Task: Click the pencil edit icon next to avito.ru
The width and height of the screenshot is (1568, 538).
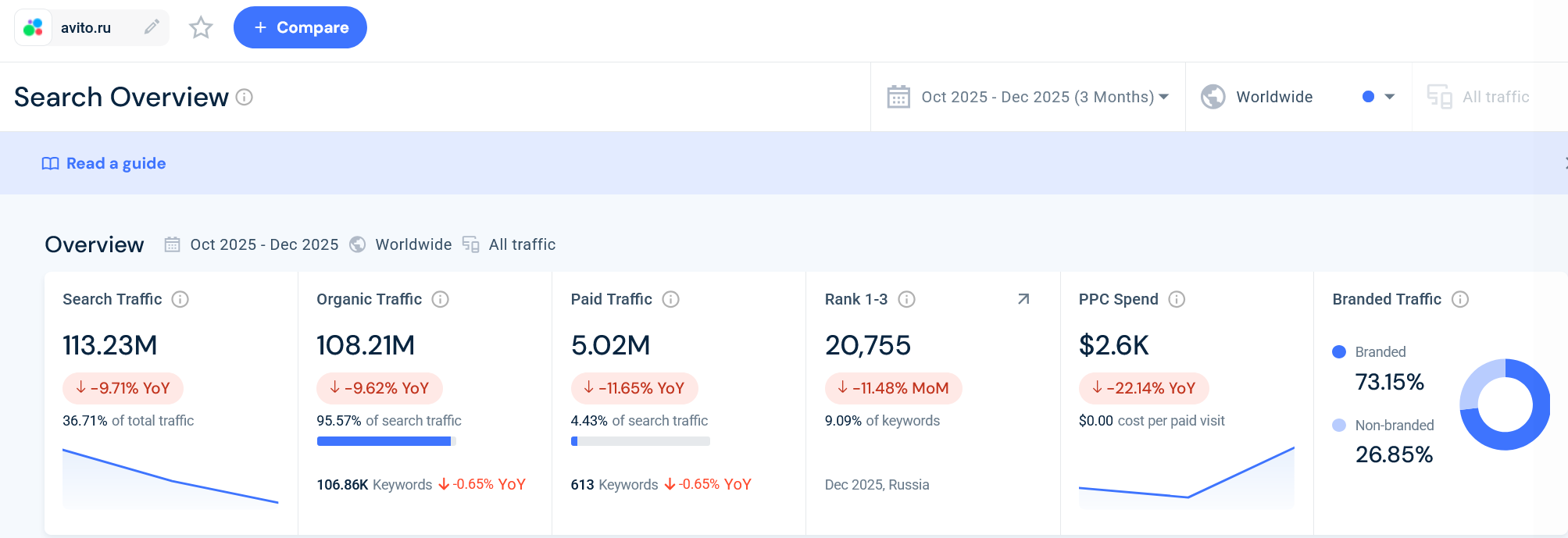Action: 152,27
